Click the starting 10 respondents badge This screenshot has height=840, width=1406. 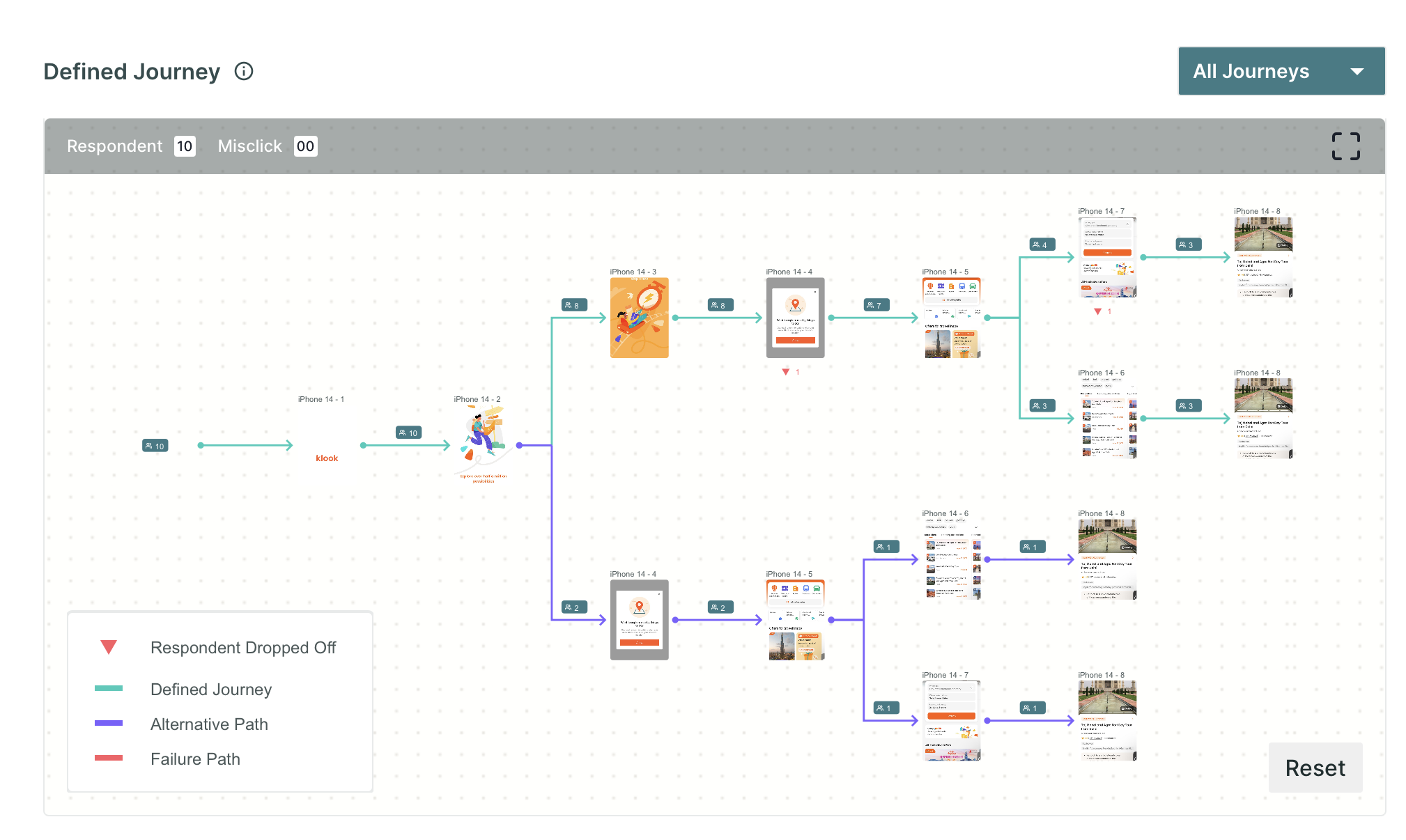click(155, 446)
